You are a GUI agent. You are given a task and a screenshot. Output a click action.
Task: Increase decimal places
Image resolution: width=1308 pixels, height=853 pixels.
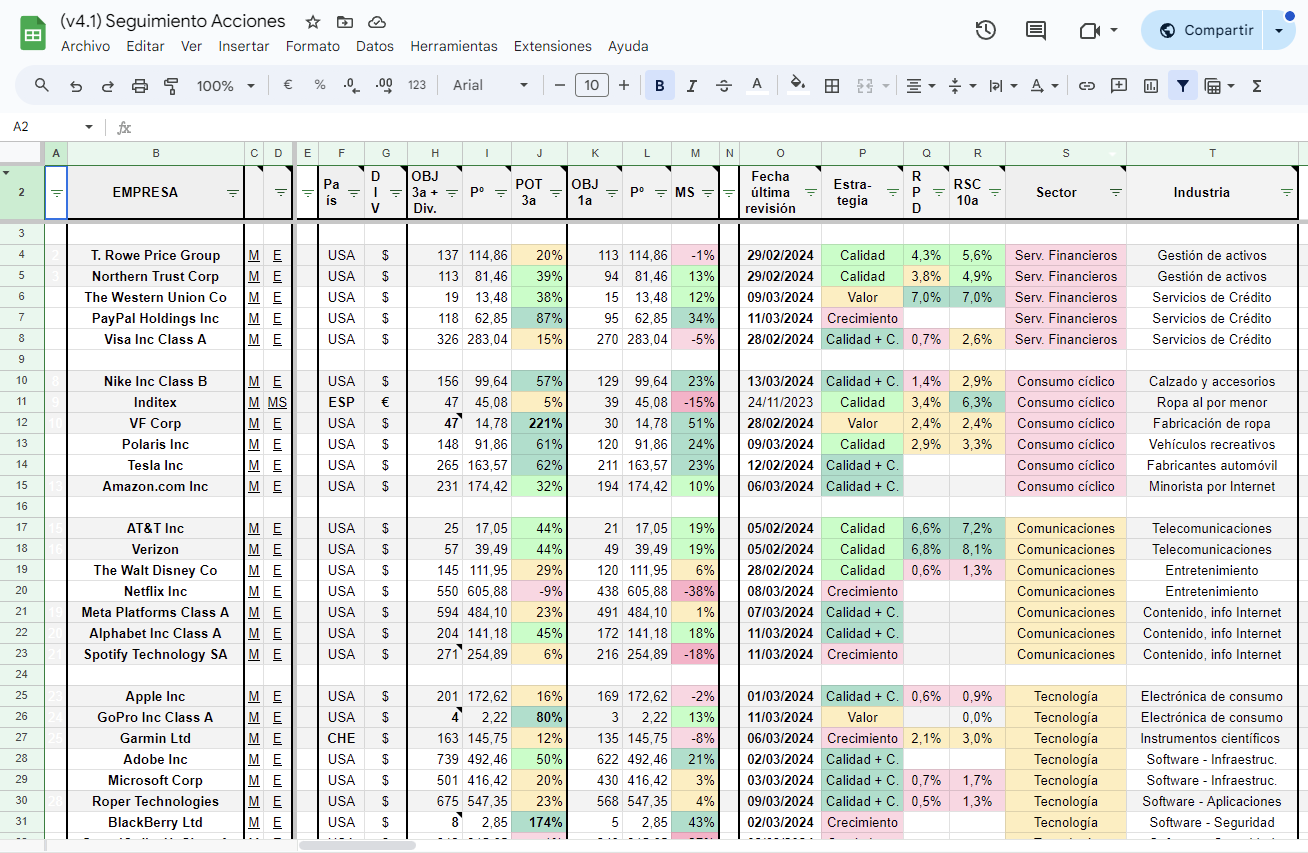[383, 86]
